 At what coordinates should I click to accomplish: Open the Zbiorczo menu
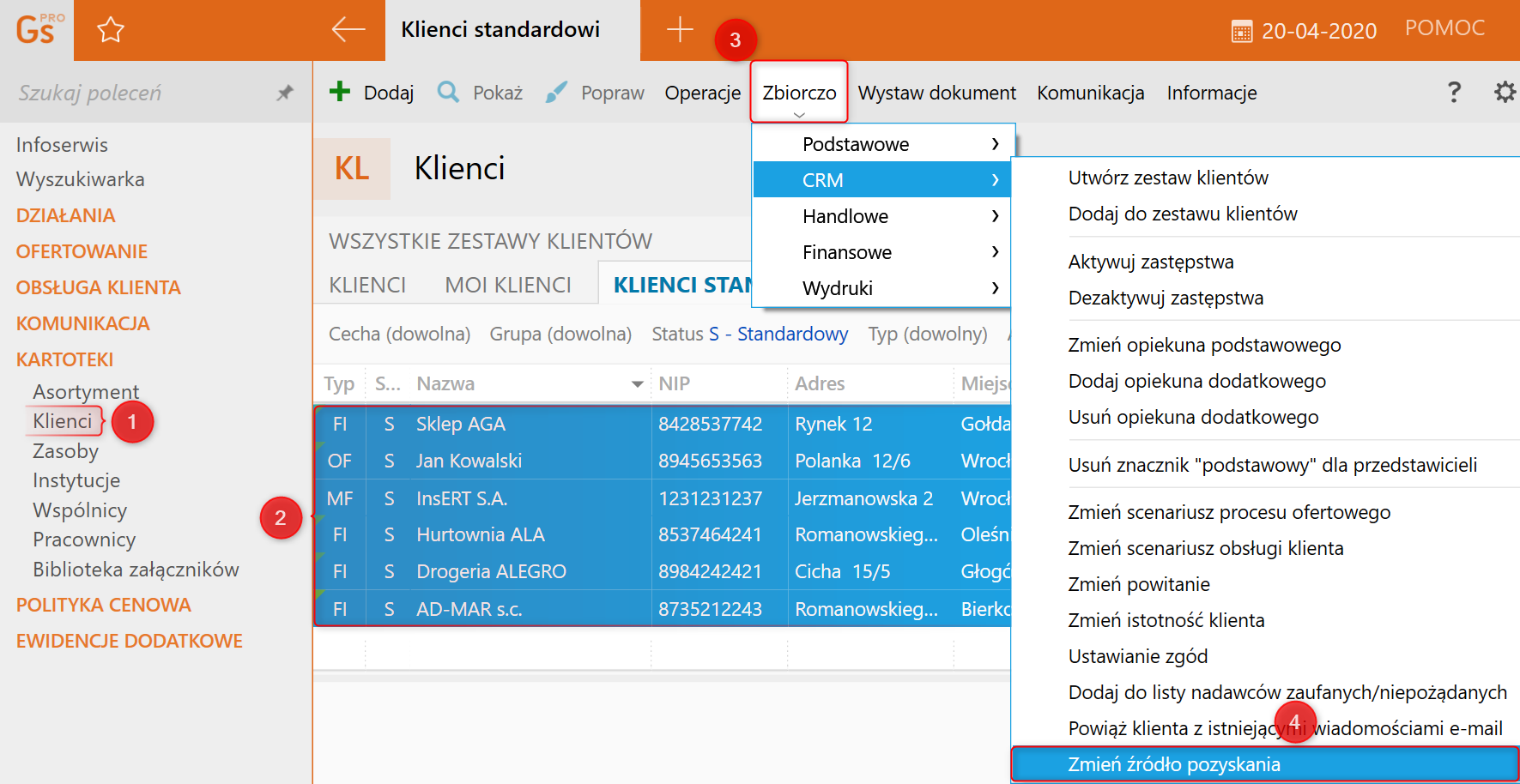click(799, 93)
